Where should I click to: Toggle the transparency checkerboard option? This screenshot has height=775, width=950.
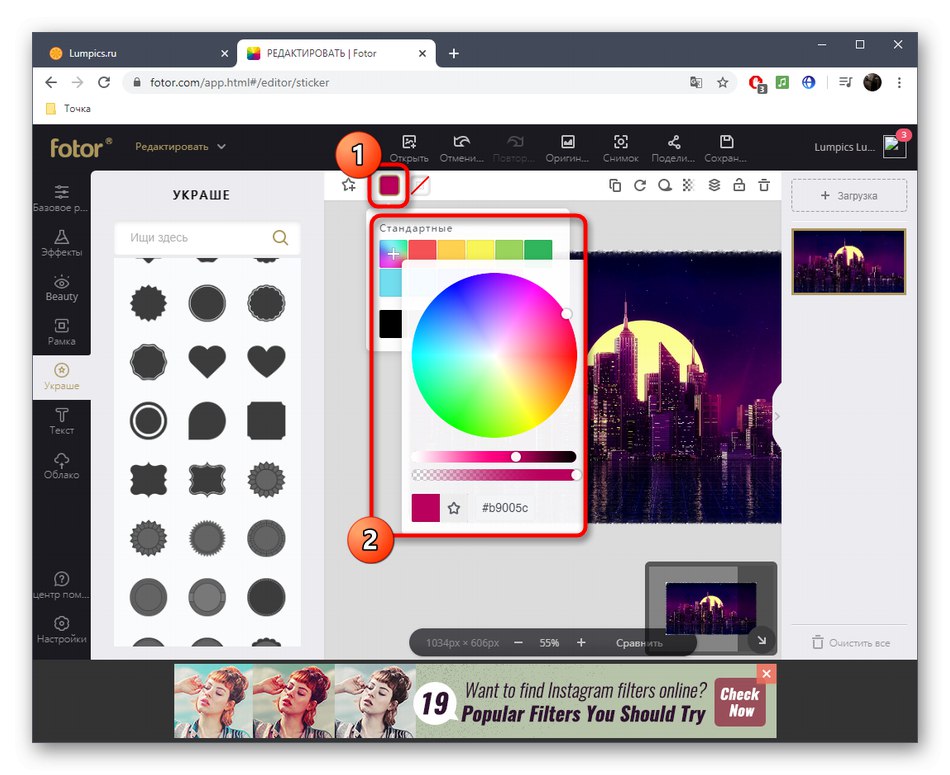pos(688,186)
